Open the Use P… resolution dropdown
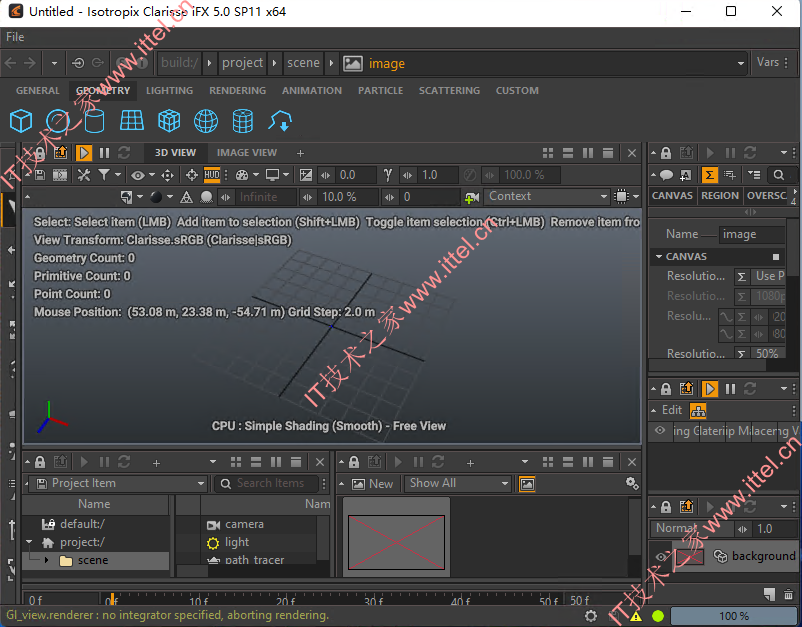 pos(770,276)
